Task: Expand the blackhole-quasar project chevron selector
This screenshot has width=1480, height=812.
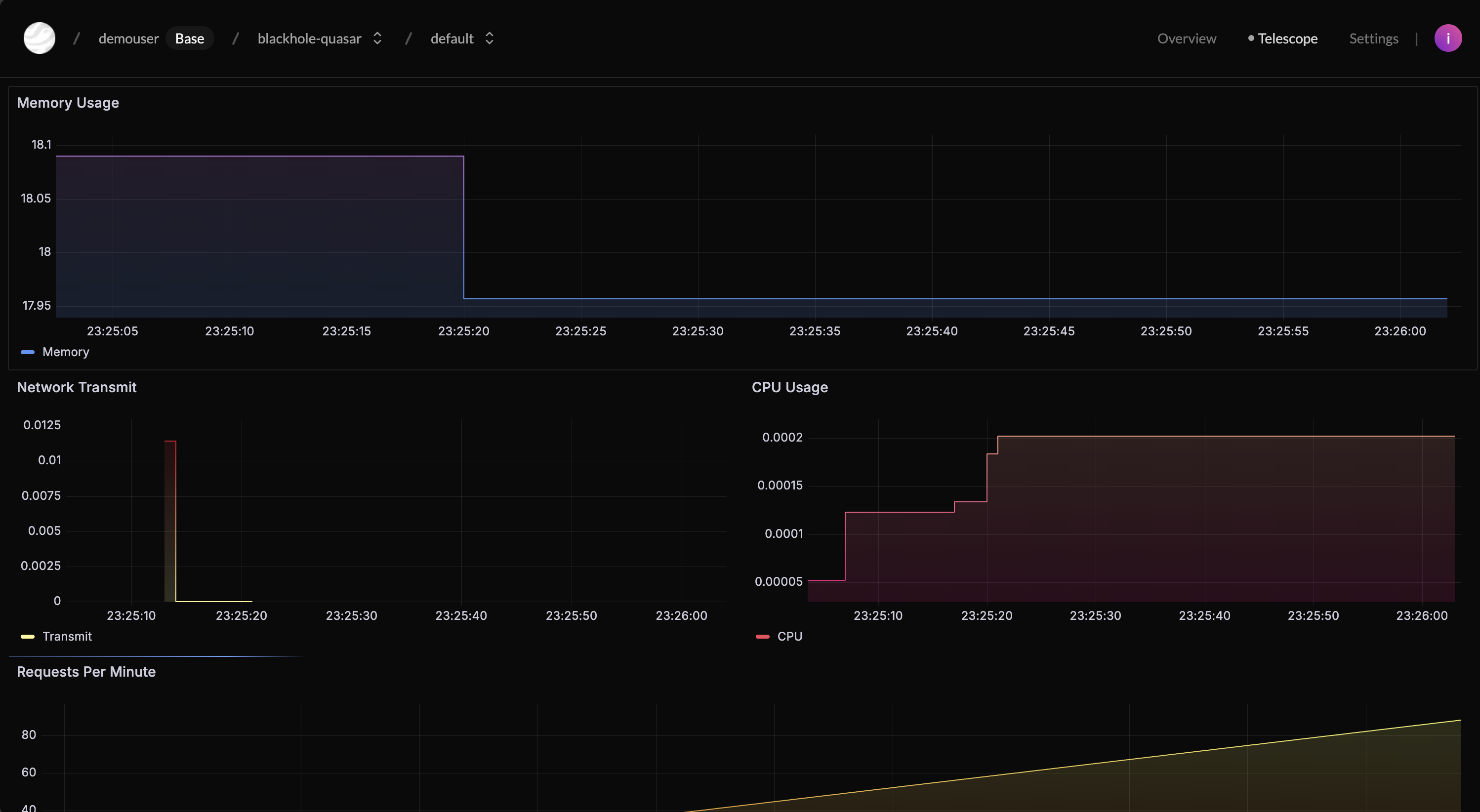Action: tap(377, 39)
